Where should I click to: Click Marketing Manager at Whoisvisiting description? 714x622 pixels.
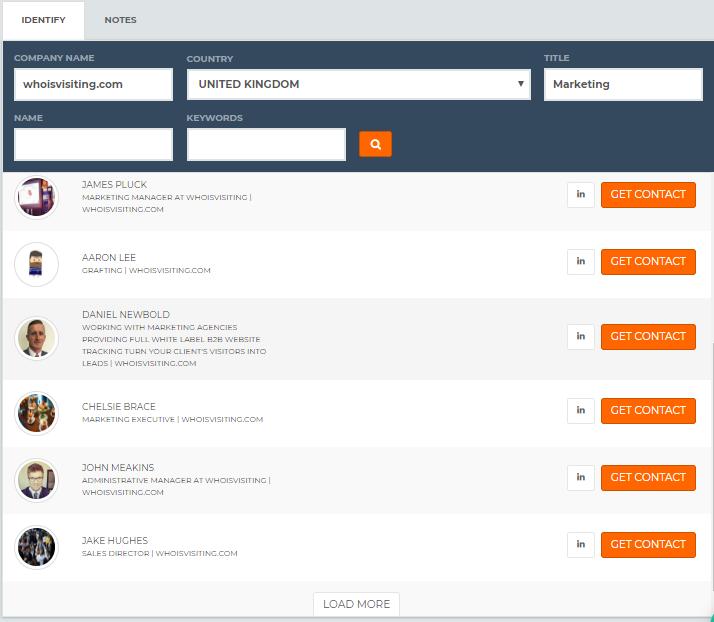[x=167, y=203]
